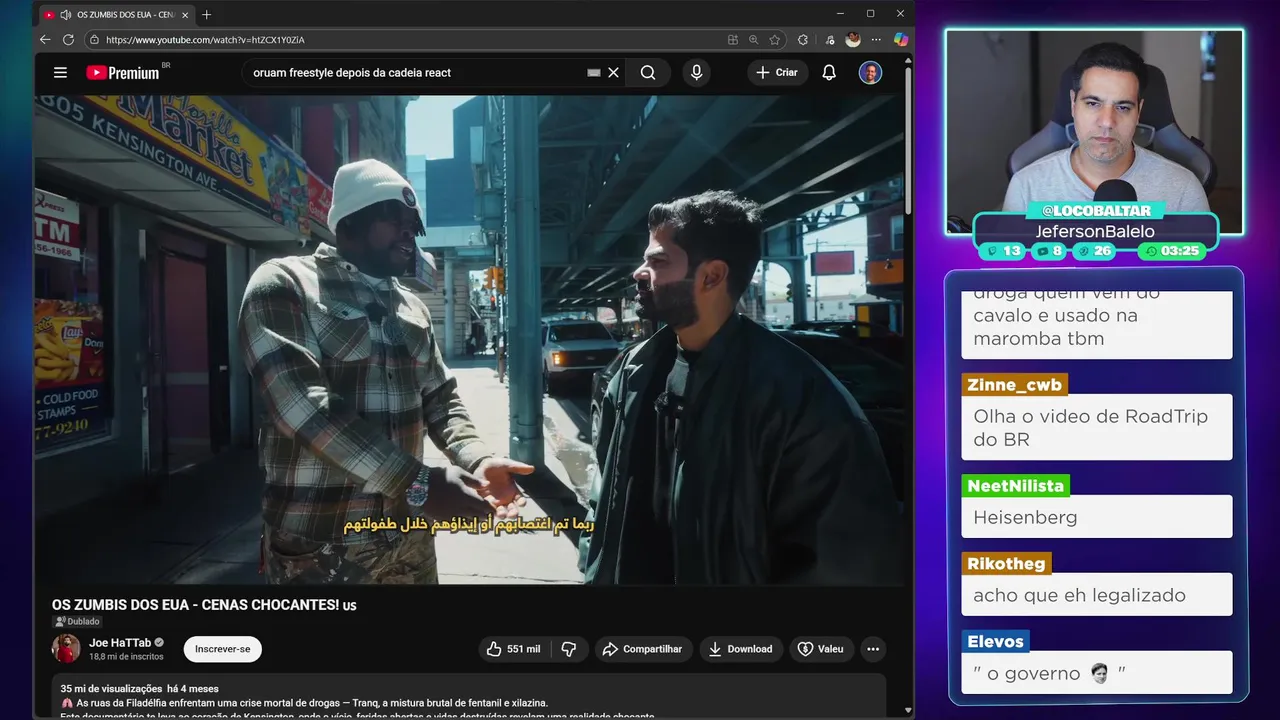Open Joe HaTTab channel avatar

pos(66,648)
